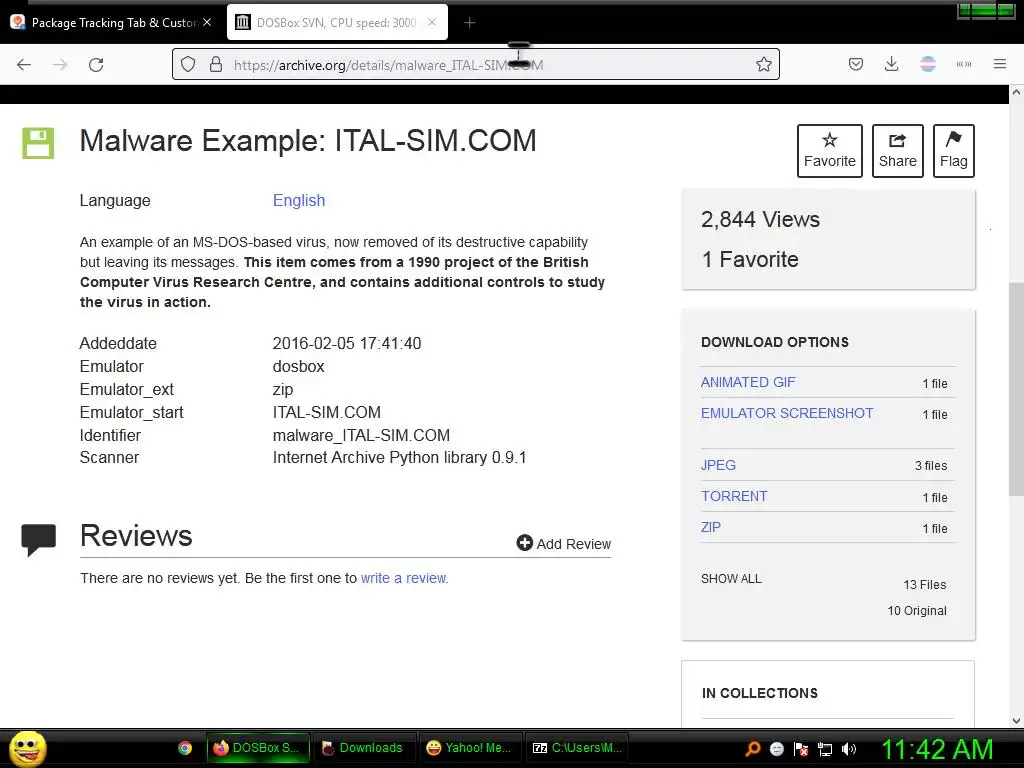
Task: Switch to Package Tracking Tab
Action: pyautogui.click(x=112, y=22)
